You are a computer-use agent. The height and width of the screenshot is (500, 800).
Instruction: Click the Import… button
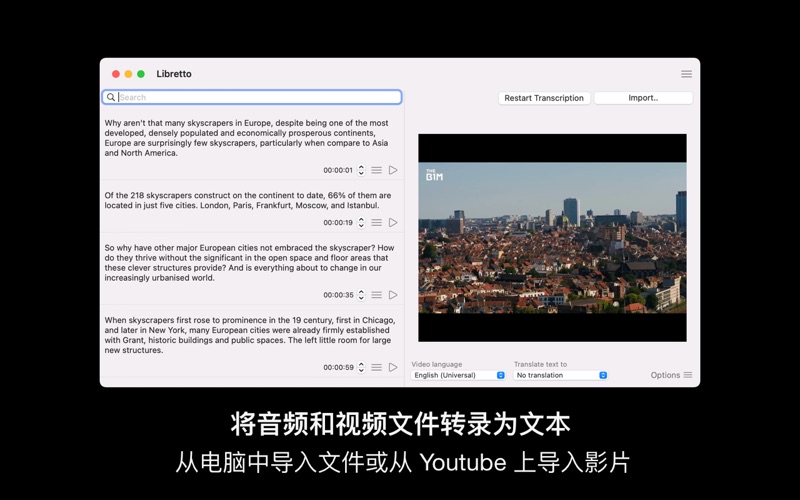643,98
